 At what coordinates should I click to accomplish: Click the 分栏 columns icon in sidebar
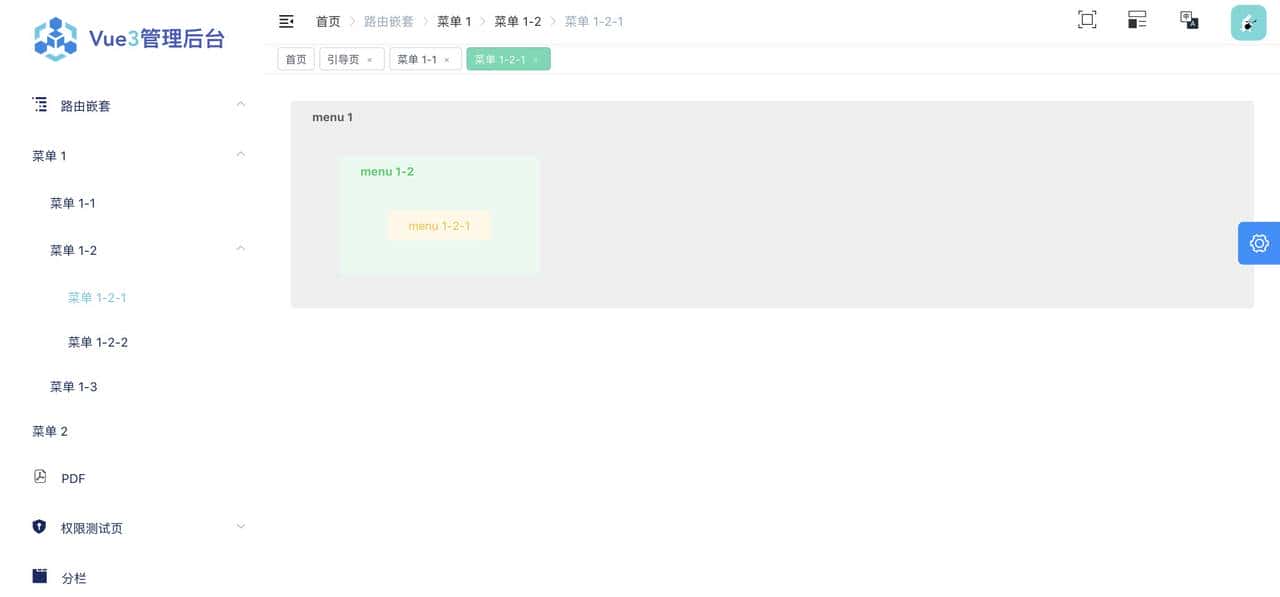pos(39,576)
